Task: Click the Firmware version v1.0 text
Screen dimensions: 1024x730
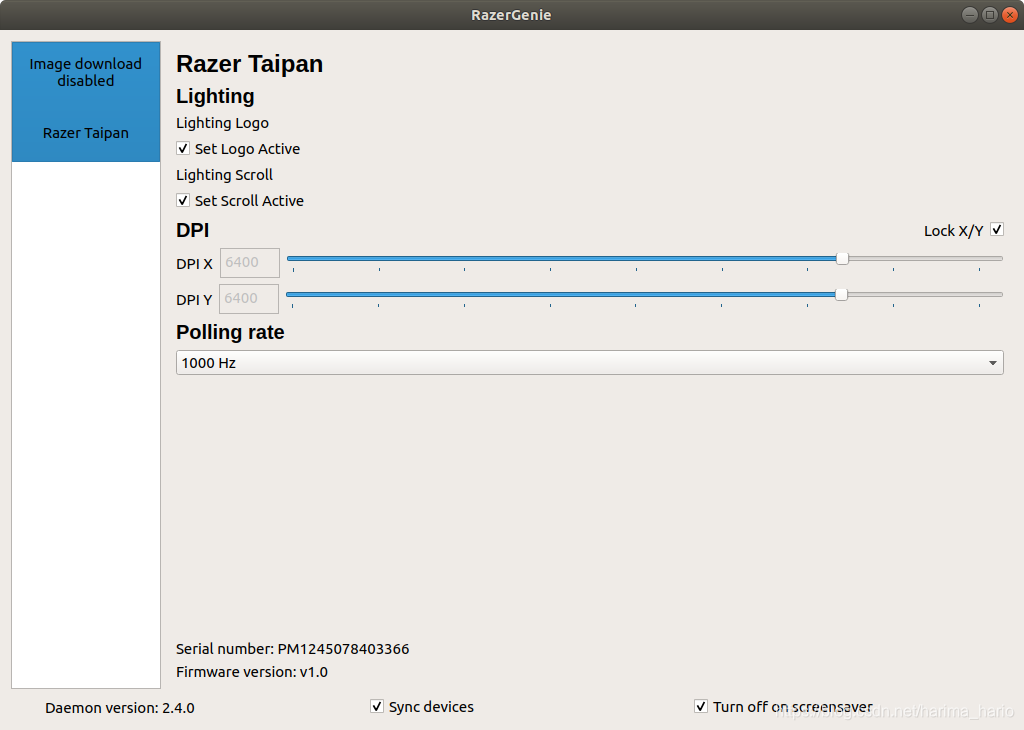Action: (x=252, y=672)
